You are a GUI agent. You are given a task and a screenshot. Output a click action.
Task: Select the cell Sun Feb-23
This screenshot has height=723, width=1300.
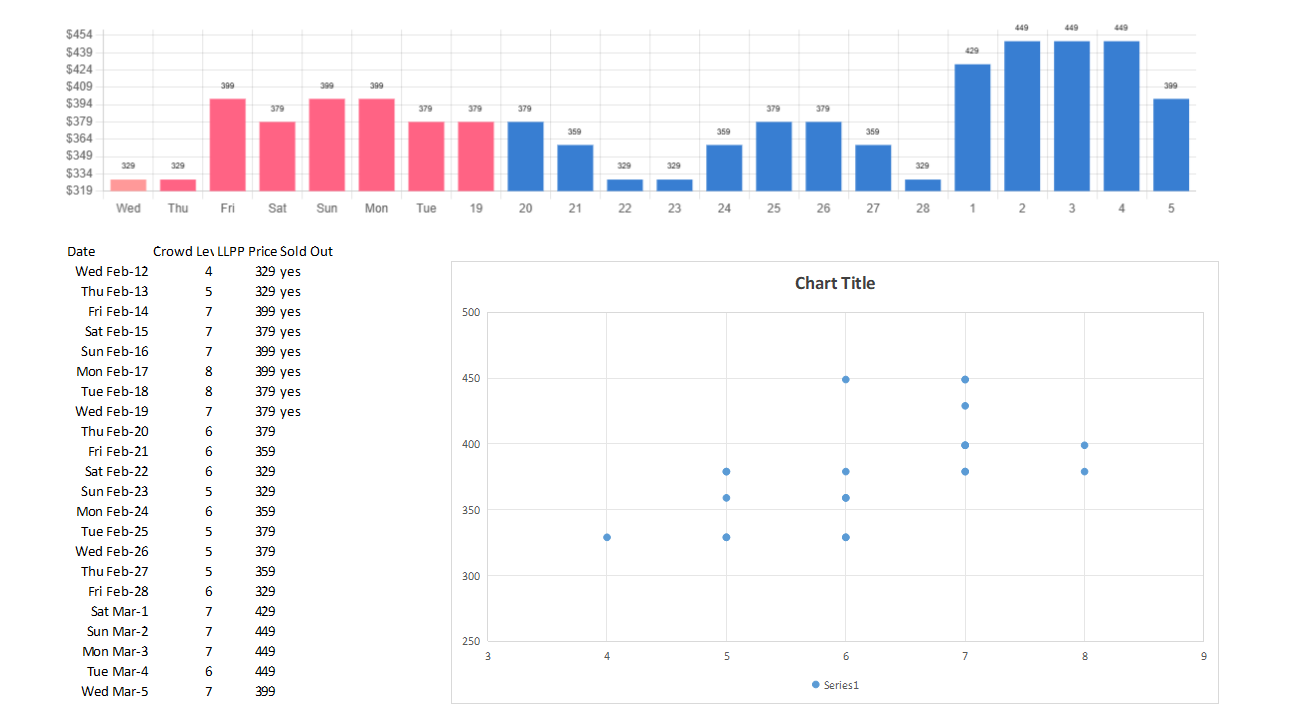point(114,491)
